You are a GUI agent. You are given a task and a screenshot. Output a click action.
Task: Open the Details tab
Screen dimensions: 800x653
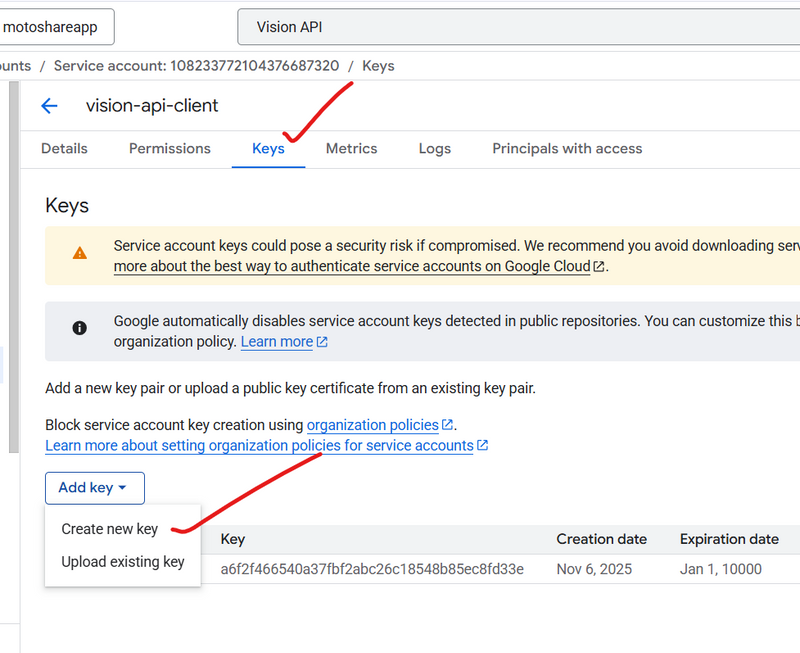(x=64, y=148)
